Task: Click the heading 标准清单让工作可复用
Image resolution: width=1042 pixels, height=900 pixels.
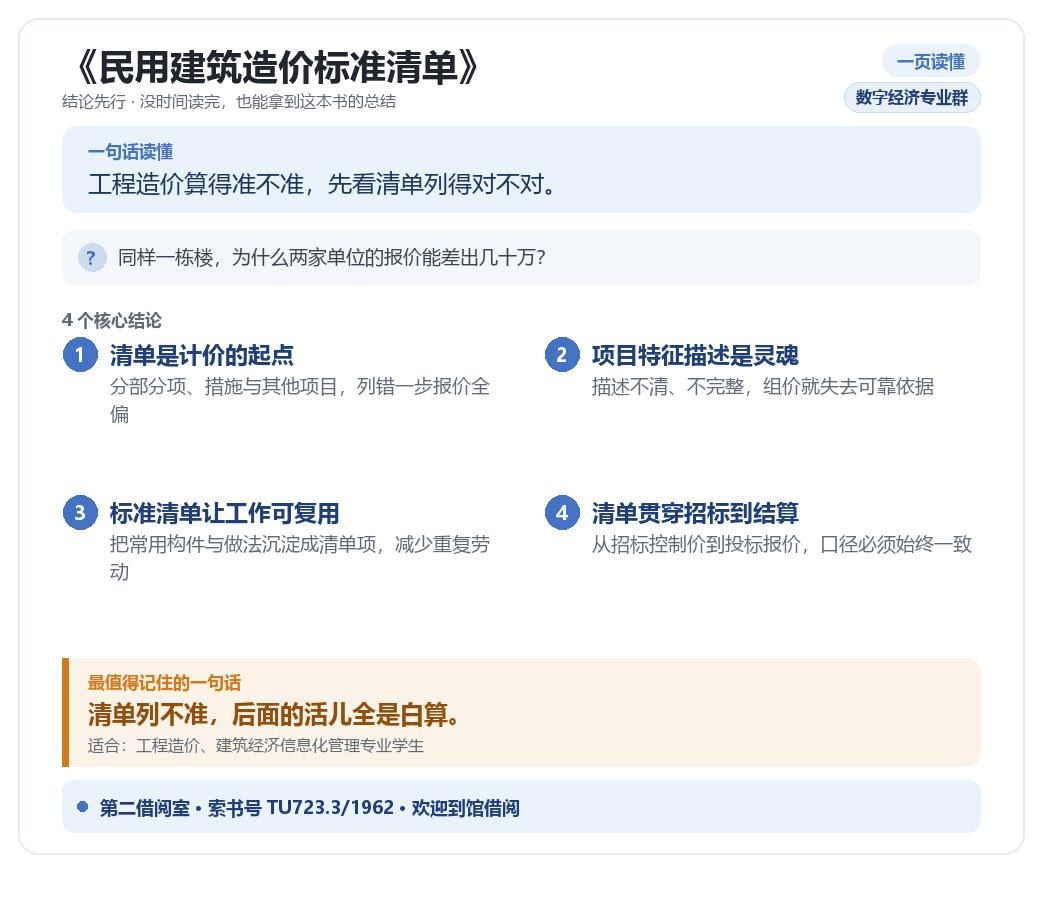Action: coord(225,513)
